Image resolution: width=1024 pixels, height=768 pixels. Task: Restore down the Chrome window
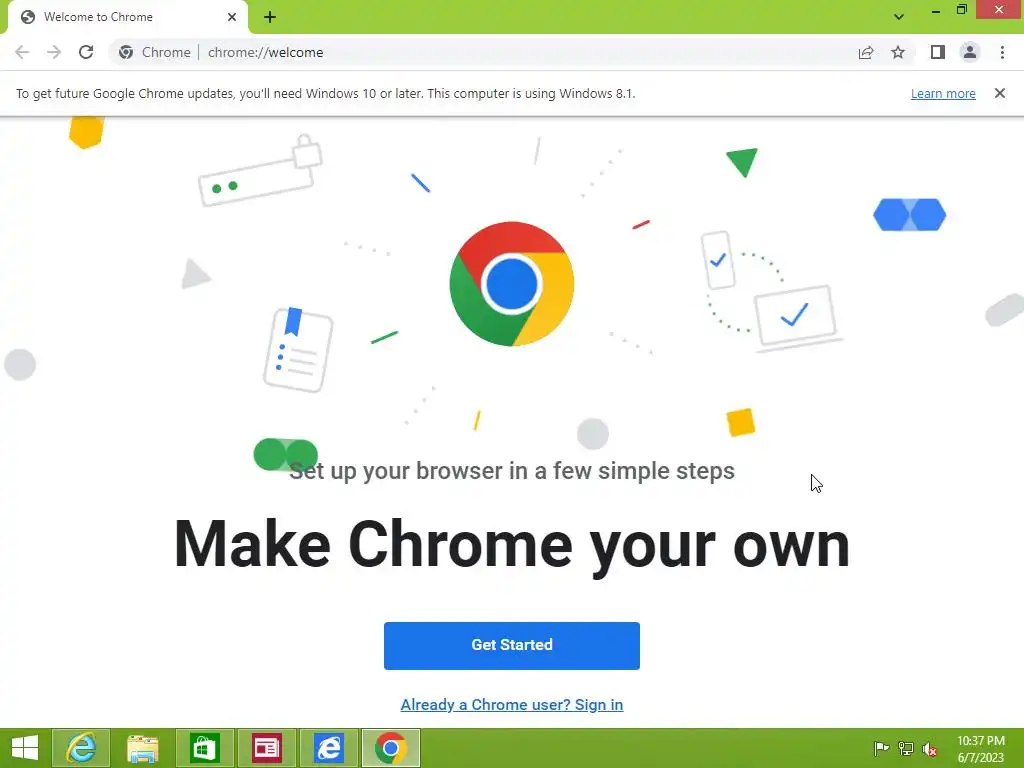click(x=962, y=9)
